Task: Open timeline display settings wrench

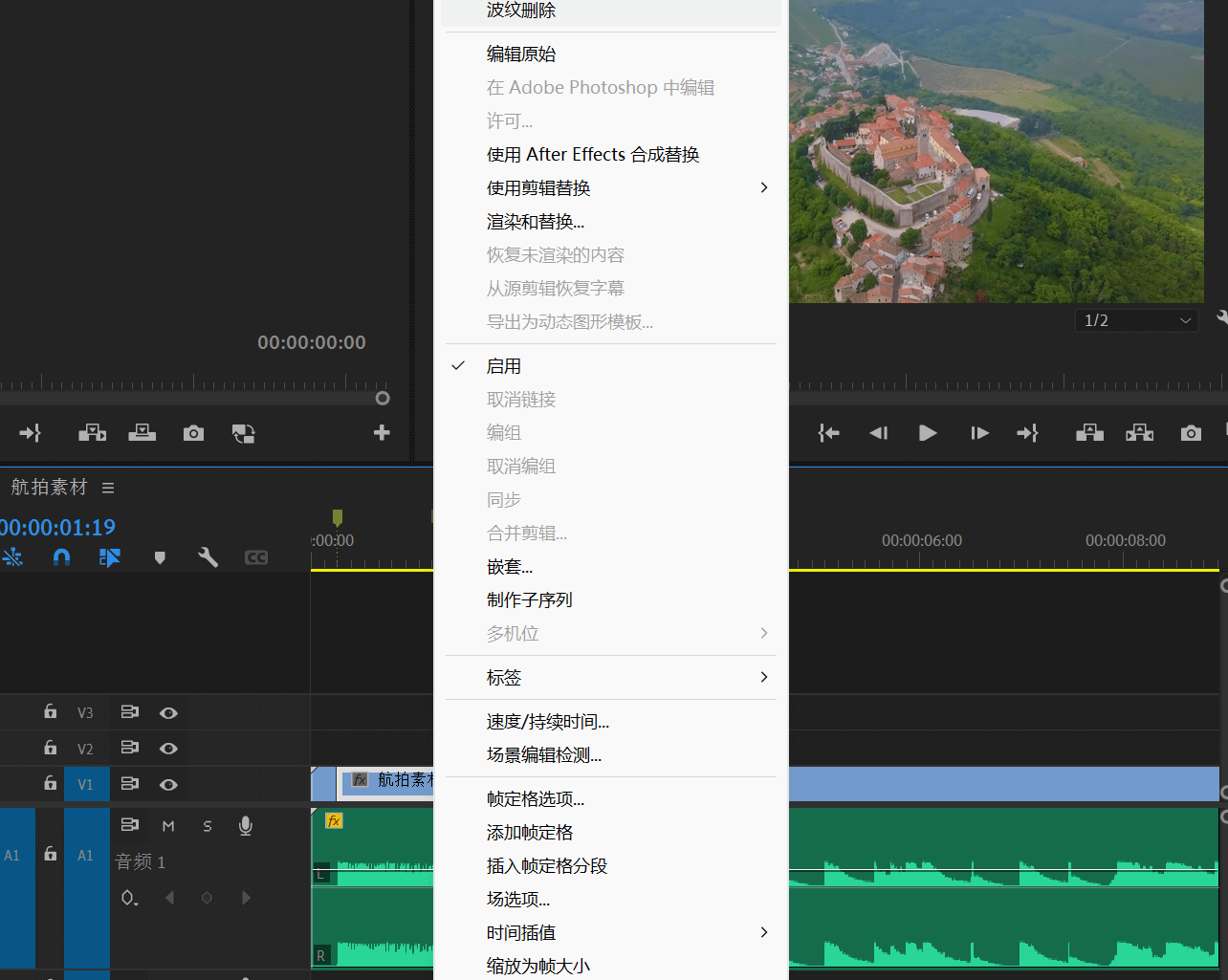Action: [x=208, y=557]
